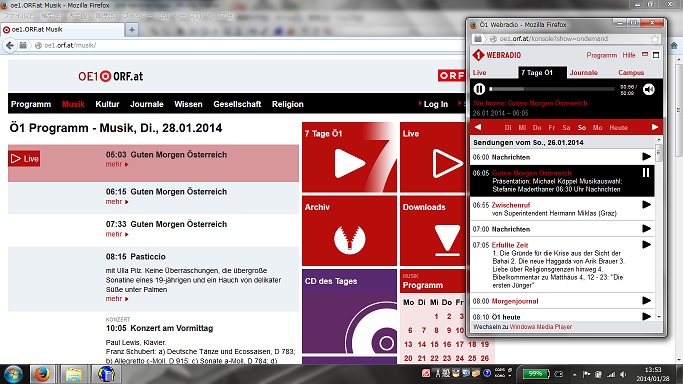The height and width of the screenshot is (384, 683).
Task: Open the Journale tab in Webradio
Action: pyautogui.click(x=584, y=73)
